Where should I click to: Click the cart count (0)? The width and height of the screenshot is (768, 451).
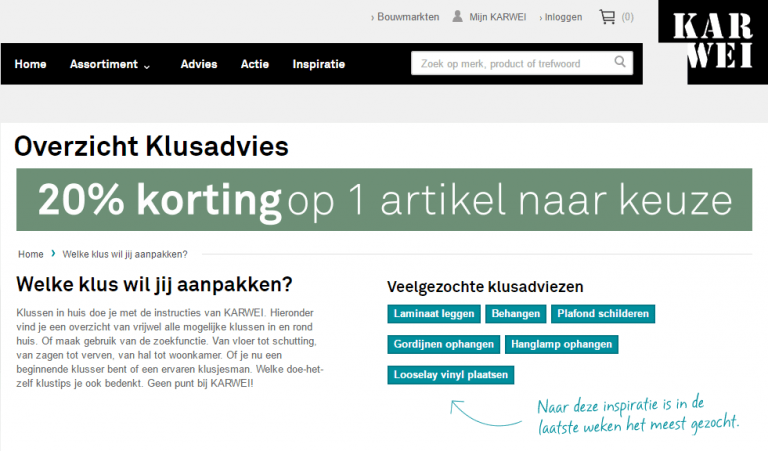627,17
